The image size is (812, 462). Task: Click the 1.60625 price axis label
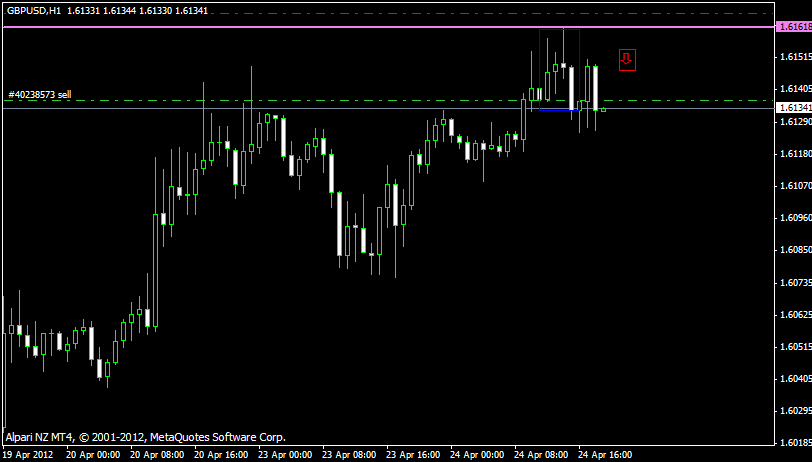(x=795, y=315)
